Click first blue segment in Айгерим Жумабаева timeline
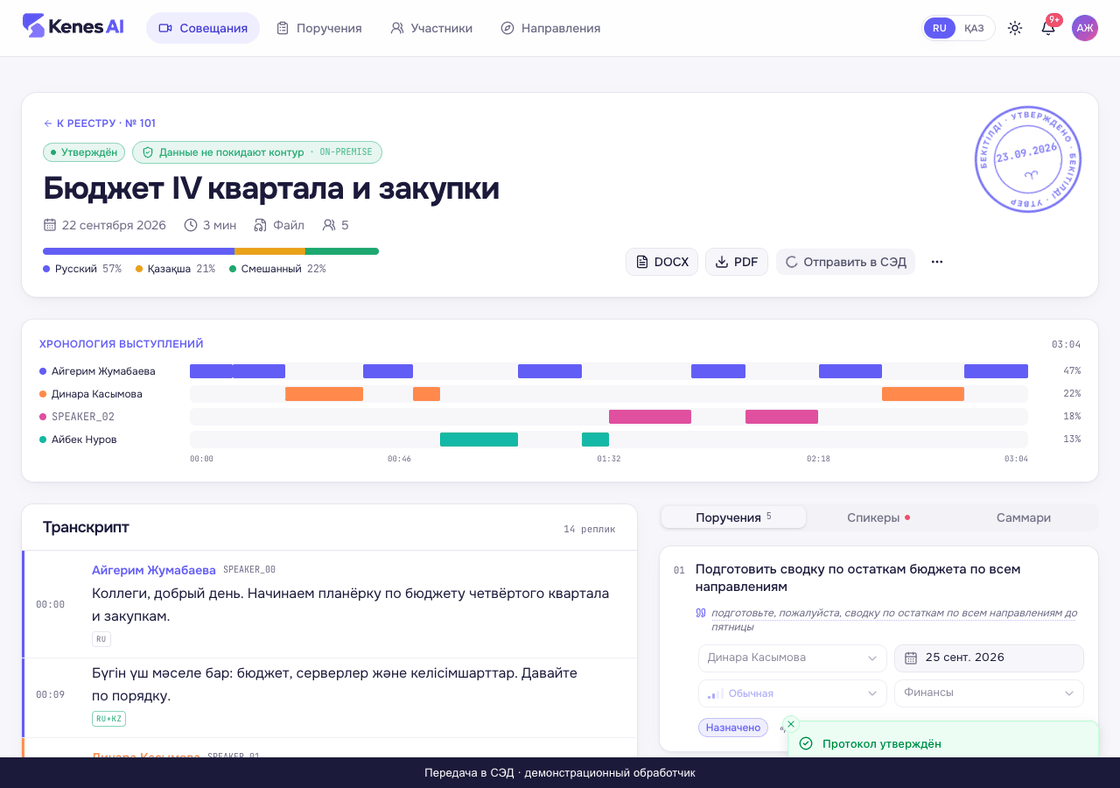This screenshot has width=1120, height=788. (211, 371)
